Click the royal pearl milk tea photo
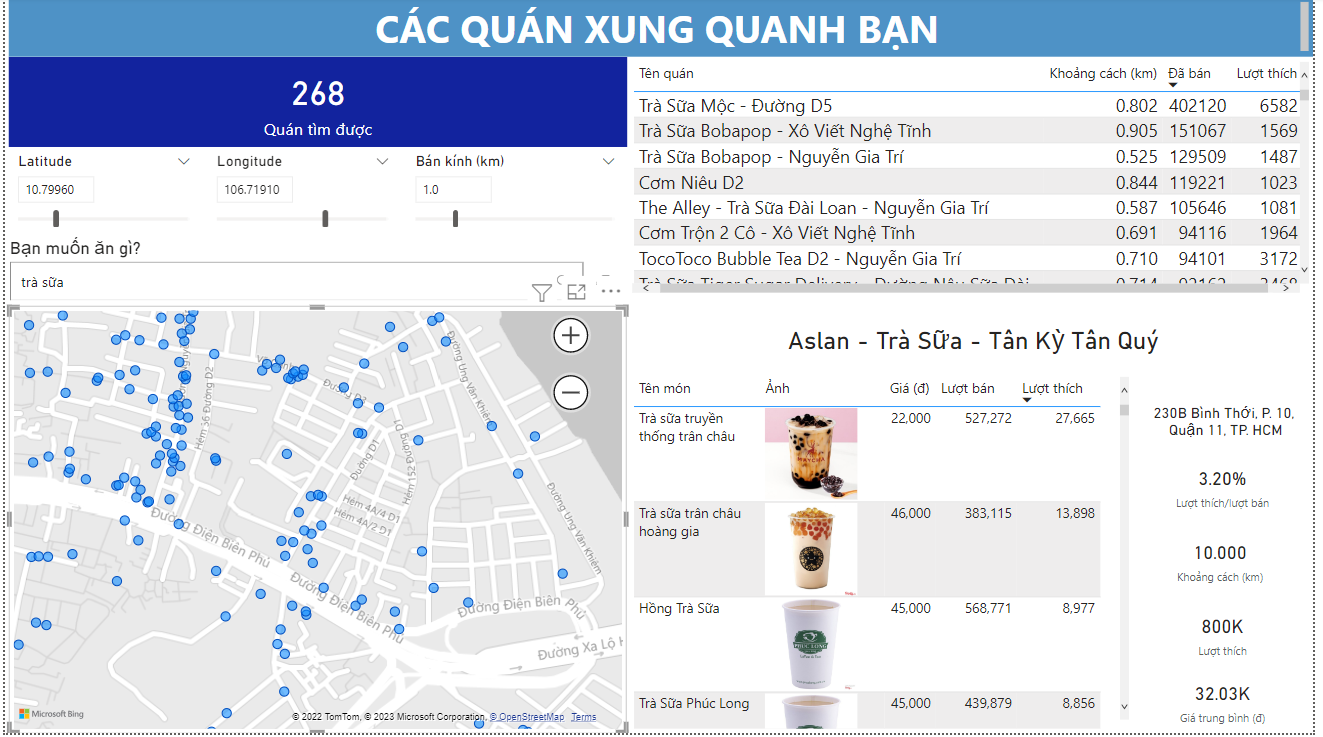Viewport: 1323px width, 737px height. click(x=811, y=549)
